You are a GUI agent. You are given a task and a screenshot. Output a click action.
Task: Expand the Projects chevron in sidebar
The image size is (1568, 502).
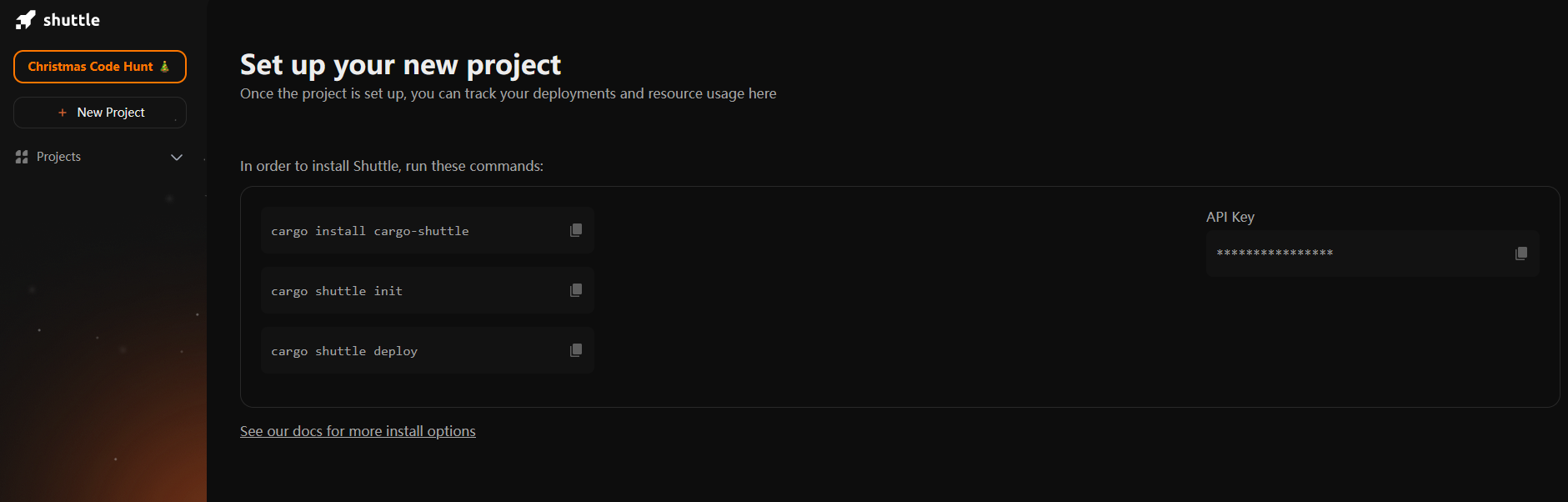click(177, 157)
